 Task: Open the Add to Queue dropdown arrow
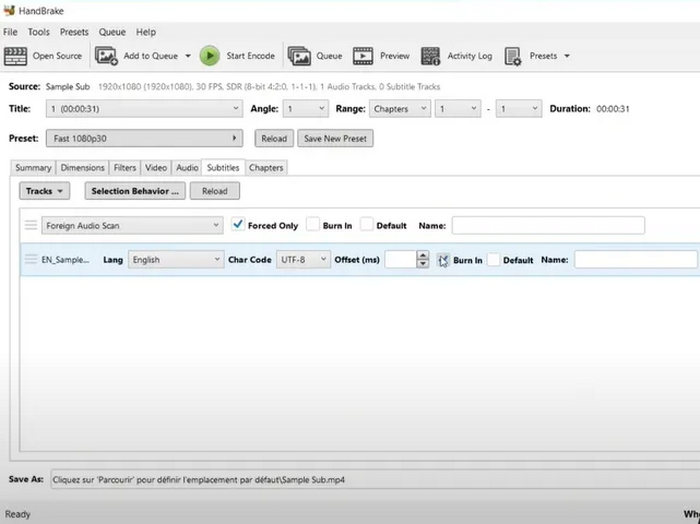[188, 56]
